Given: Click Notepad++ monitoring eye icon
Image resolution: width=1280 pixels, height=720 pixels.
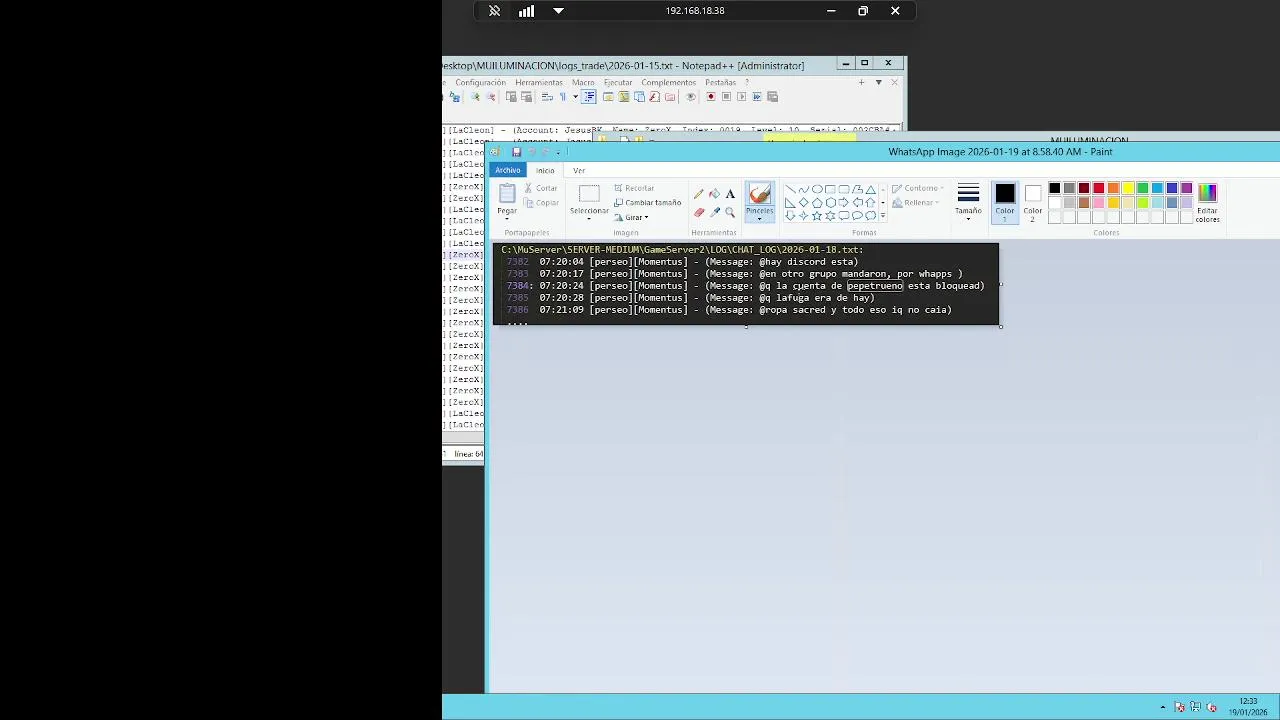Looking at the screenshot, I should pyautogui.click(x=690, y=97).
